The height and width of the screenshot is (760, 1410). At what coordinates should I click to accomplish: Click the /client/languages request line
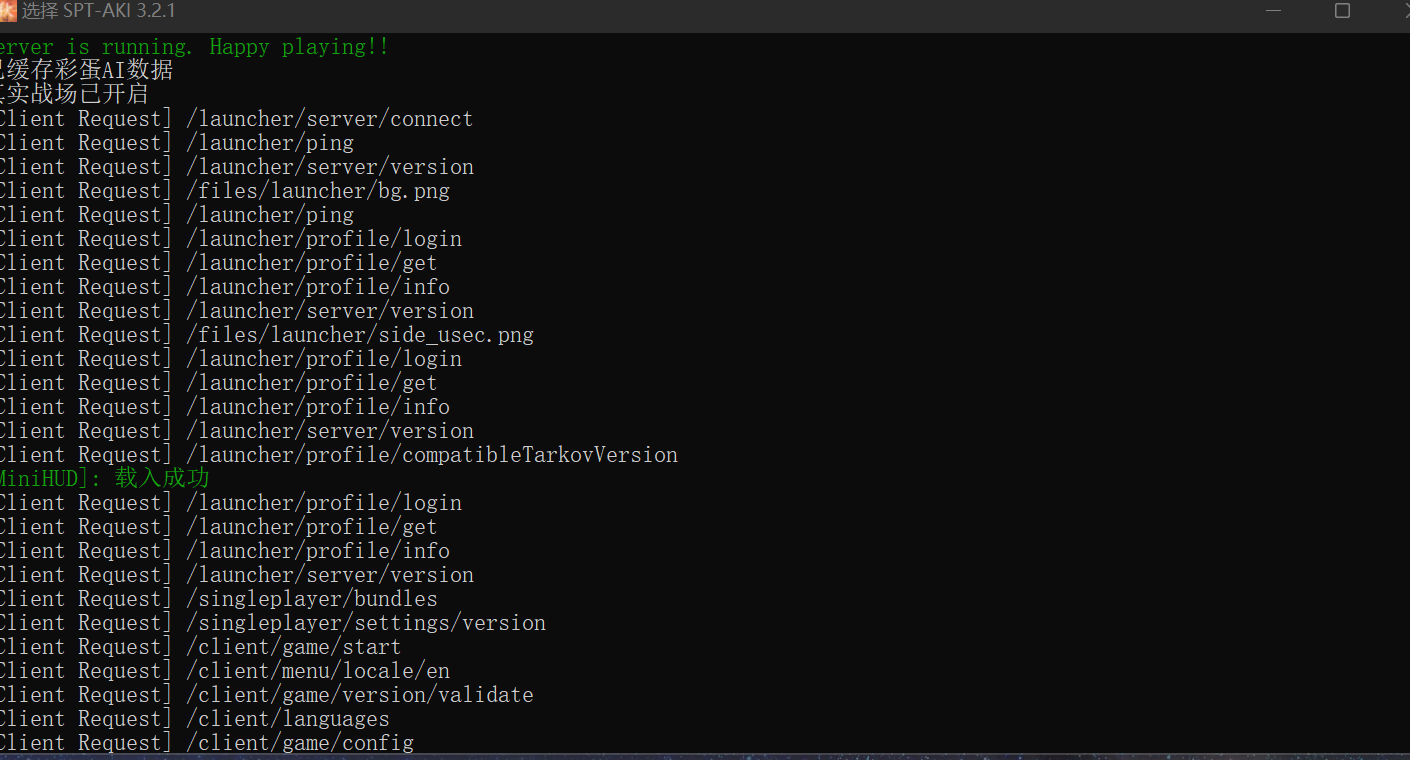pyautogui.click(x=194, y=719)
